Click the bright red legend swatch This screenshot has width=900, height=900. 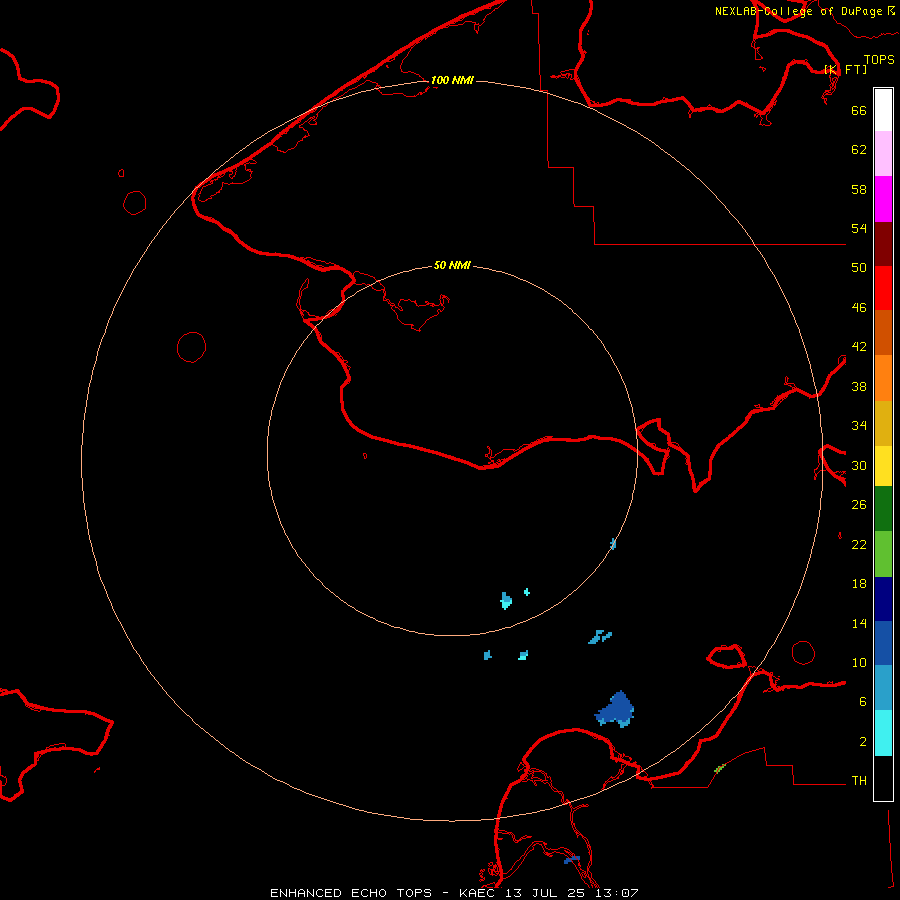(x=883, y=288)
